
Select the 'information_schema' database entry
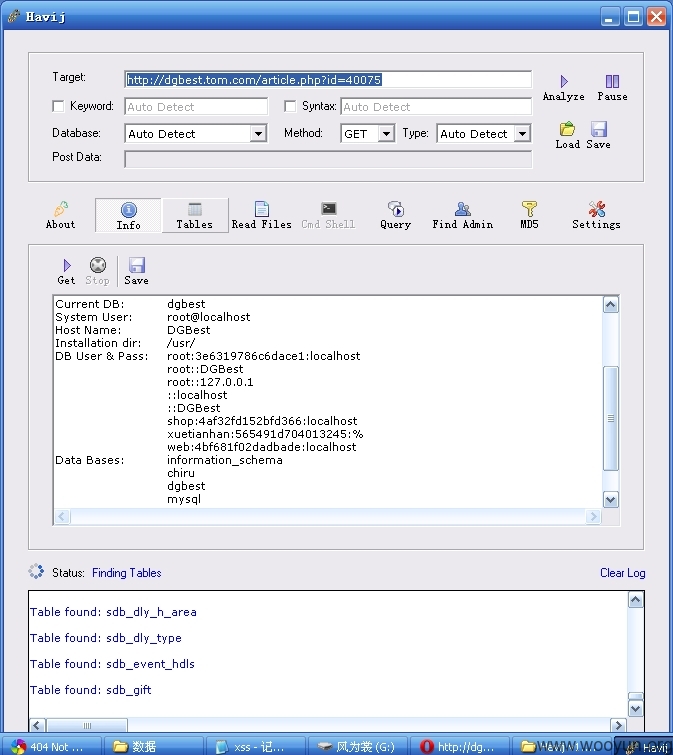click(225, 460)
